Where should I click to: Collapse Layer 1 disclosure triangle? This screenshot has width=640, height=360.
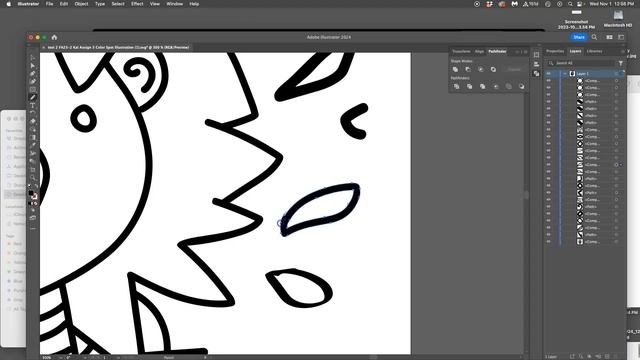565,73
